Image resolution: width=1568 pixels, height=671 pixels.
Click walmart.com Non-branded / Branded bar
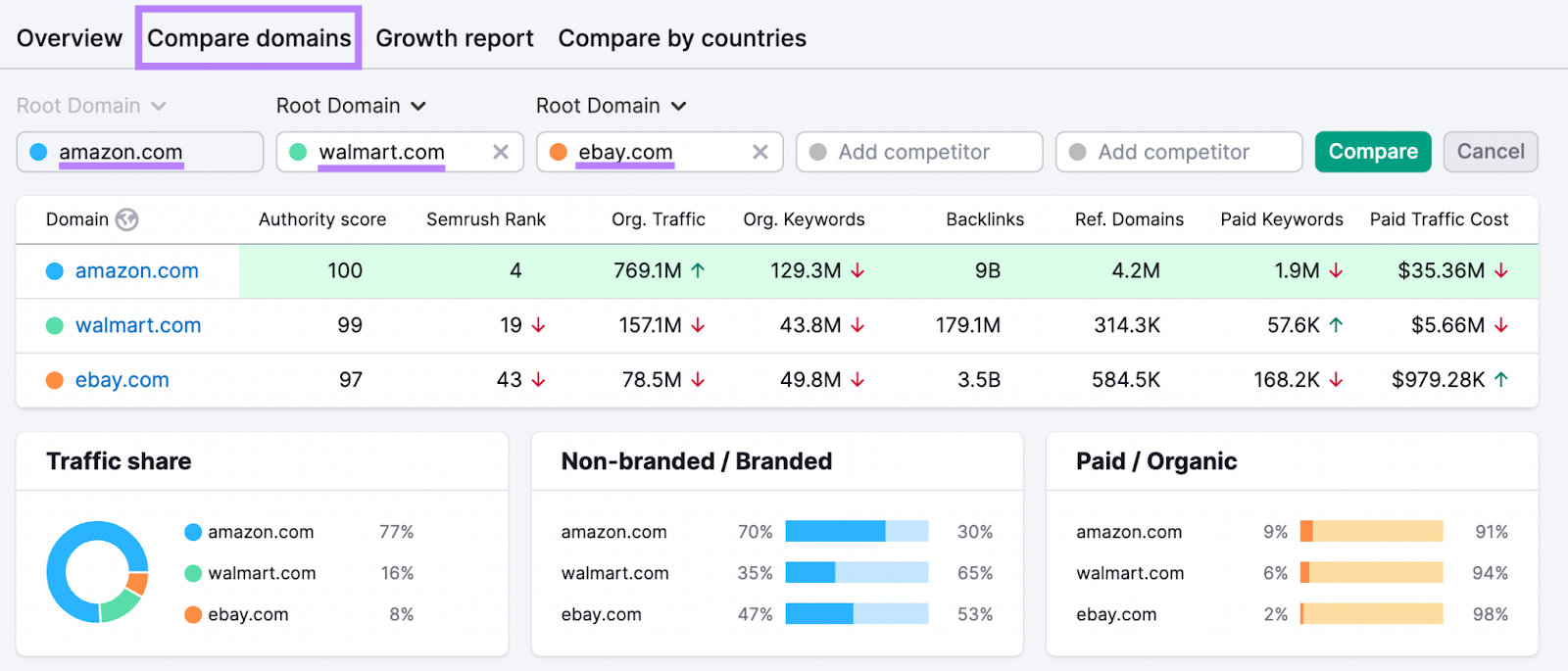click(x=857, y=572)
